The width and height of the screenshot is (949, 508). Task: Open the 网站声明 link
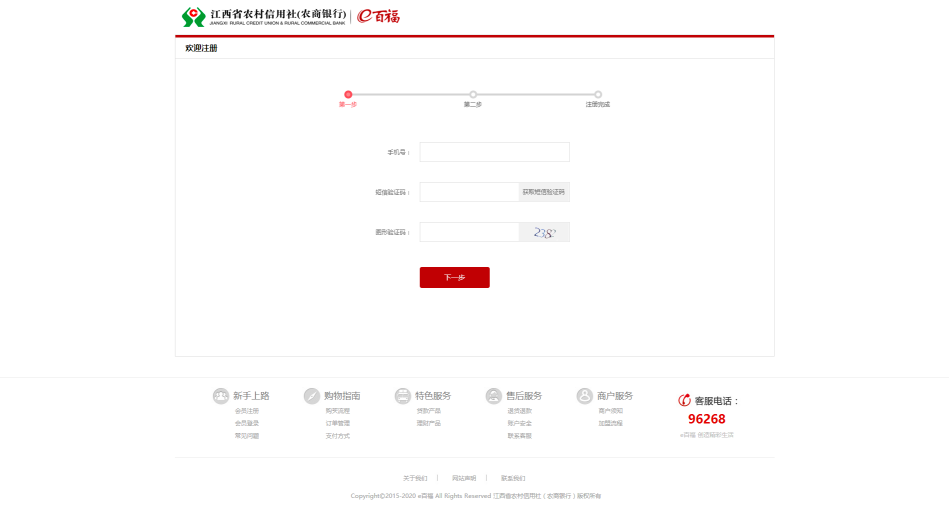[x=464, y=478]
